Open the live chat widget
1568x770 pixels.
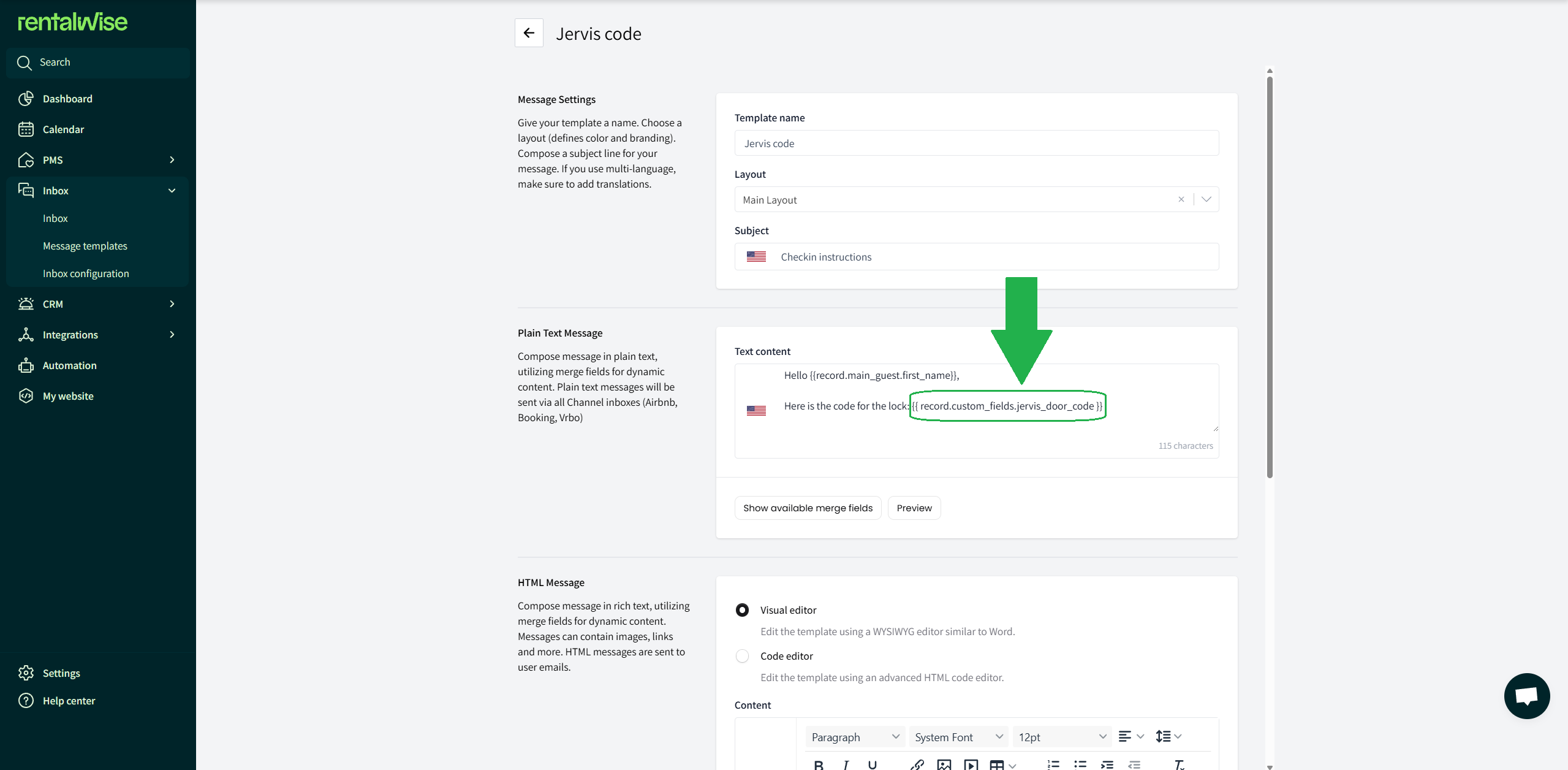(x=1526, y=696)
